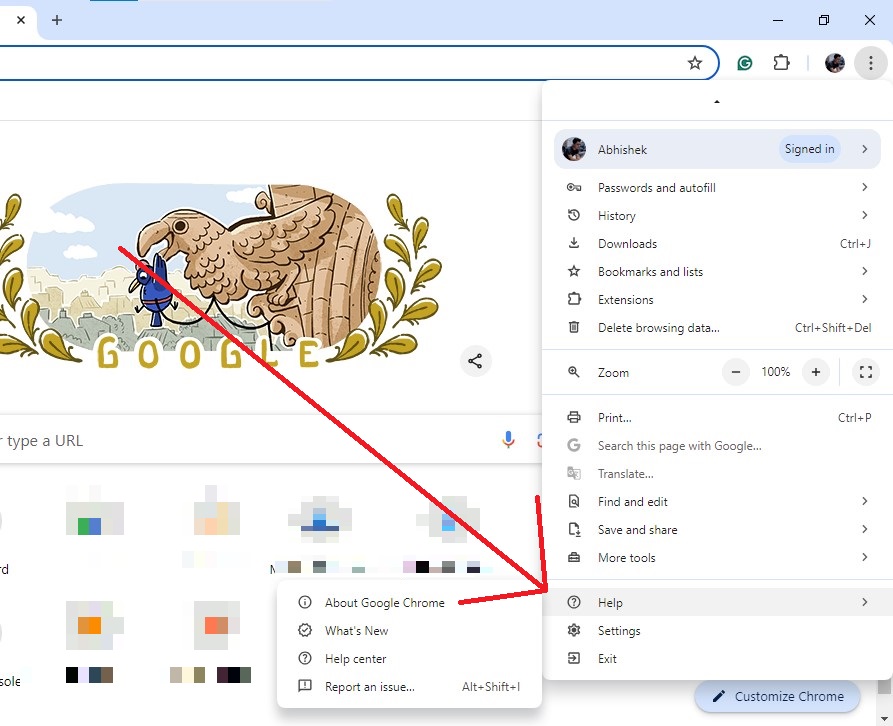Screen dimensions: 893x726
Task: Click the Print printer icon
Action: pyautogui.click(x=574, y=417)
